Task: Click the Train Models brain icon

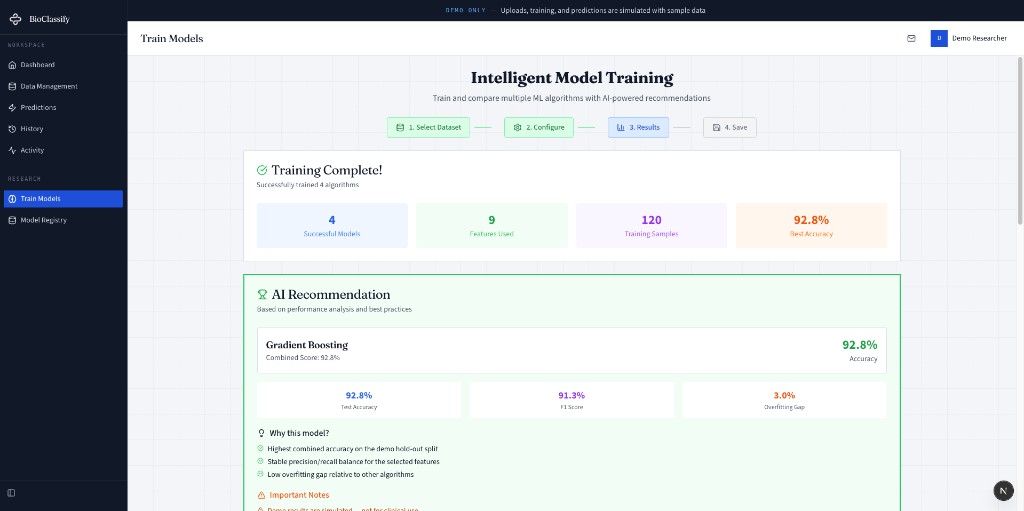Action: (x=12, y=199)
